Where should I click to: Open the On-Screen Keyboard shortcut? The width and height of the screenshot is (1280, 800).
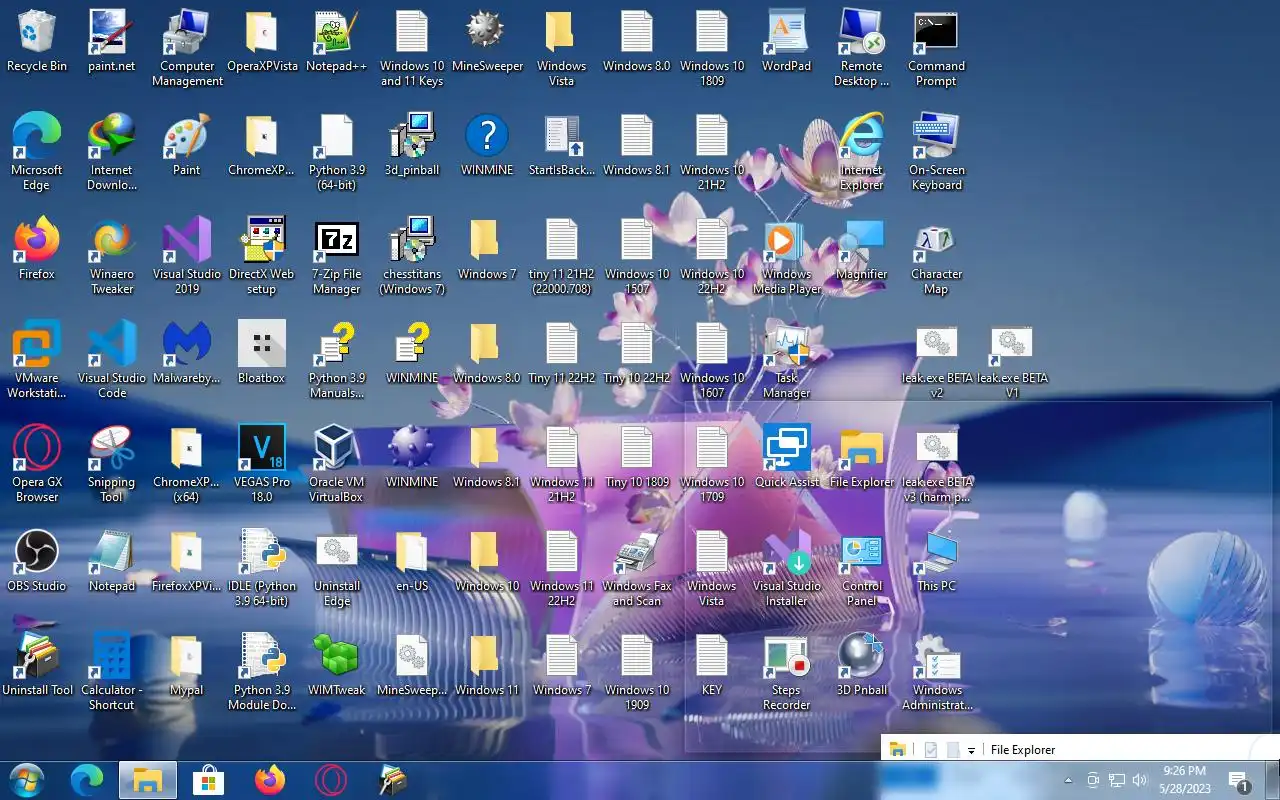[x=937, y=152]
